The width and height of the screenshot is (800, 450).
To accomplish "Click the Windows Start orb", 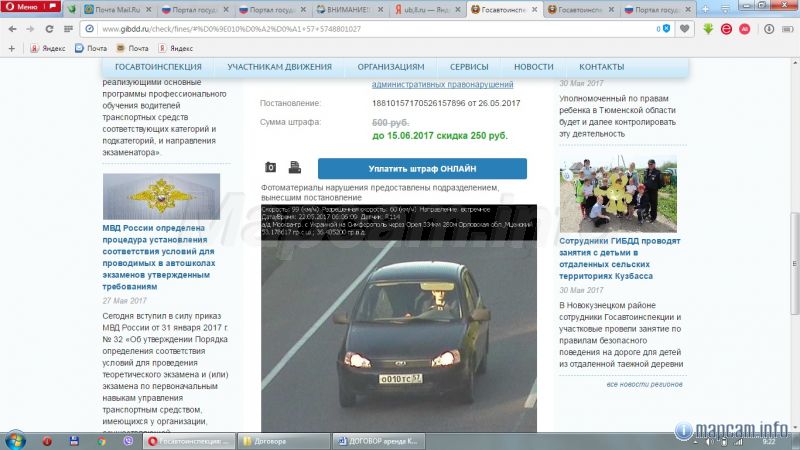I will tap(16, 440).
